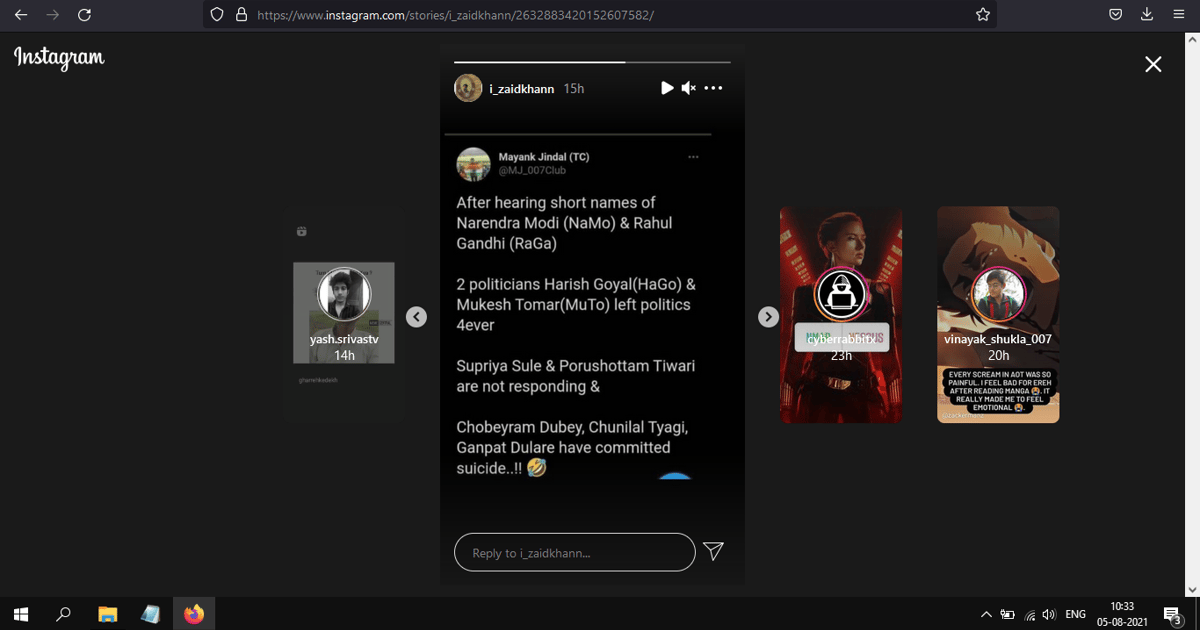Viewport: 1200px width, 630px height.
Task: Open File Explorer from the taskbar
Action: tap(107, 614)
